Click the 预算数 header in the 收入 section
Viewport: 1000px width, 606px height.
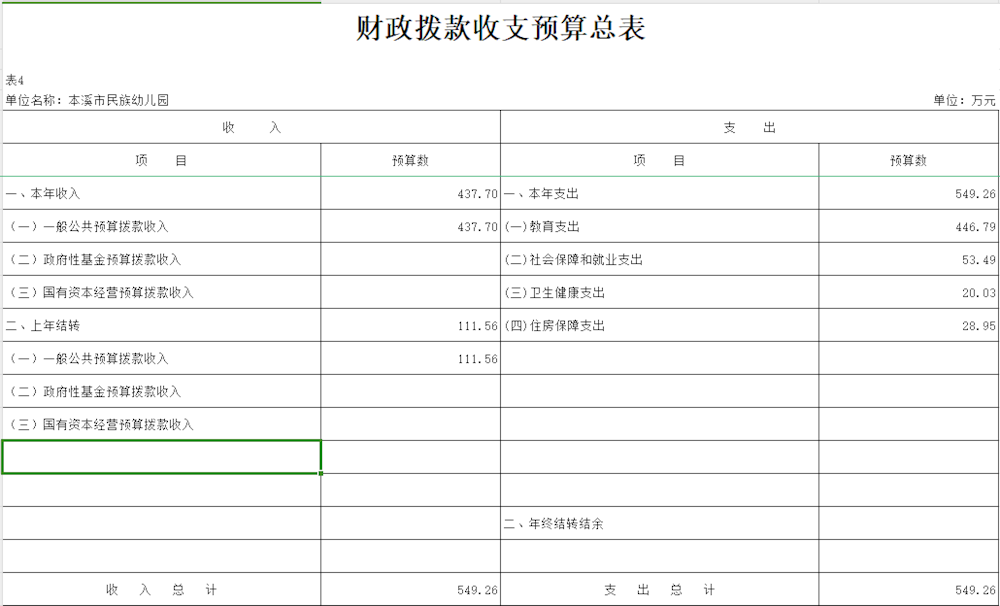pos(410,160)
